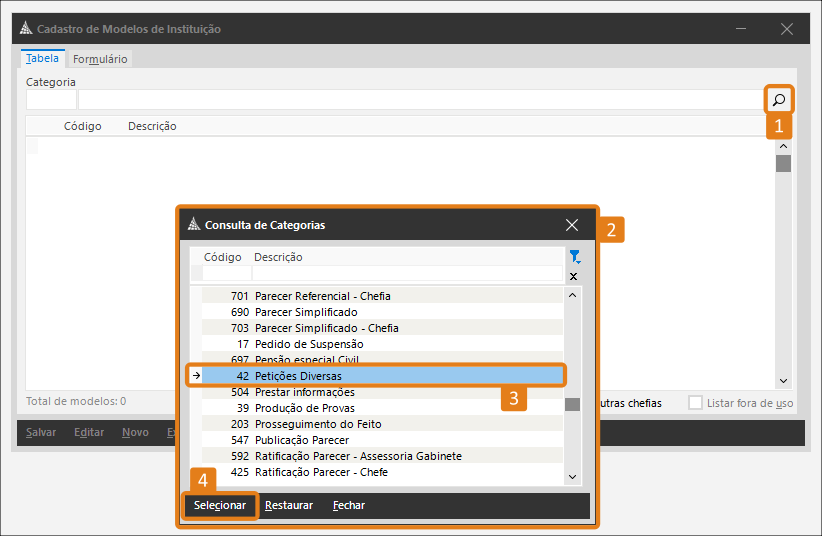This screenshot has width=822, height=536.
Task: Clear the filter with the small X icon
Action: (x=573, y=276)
